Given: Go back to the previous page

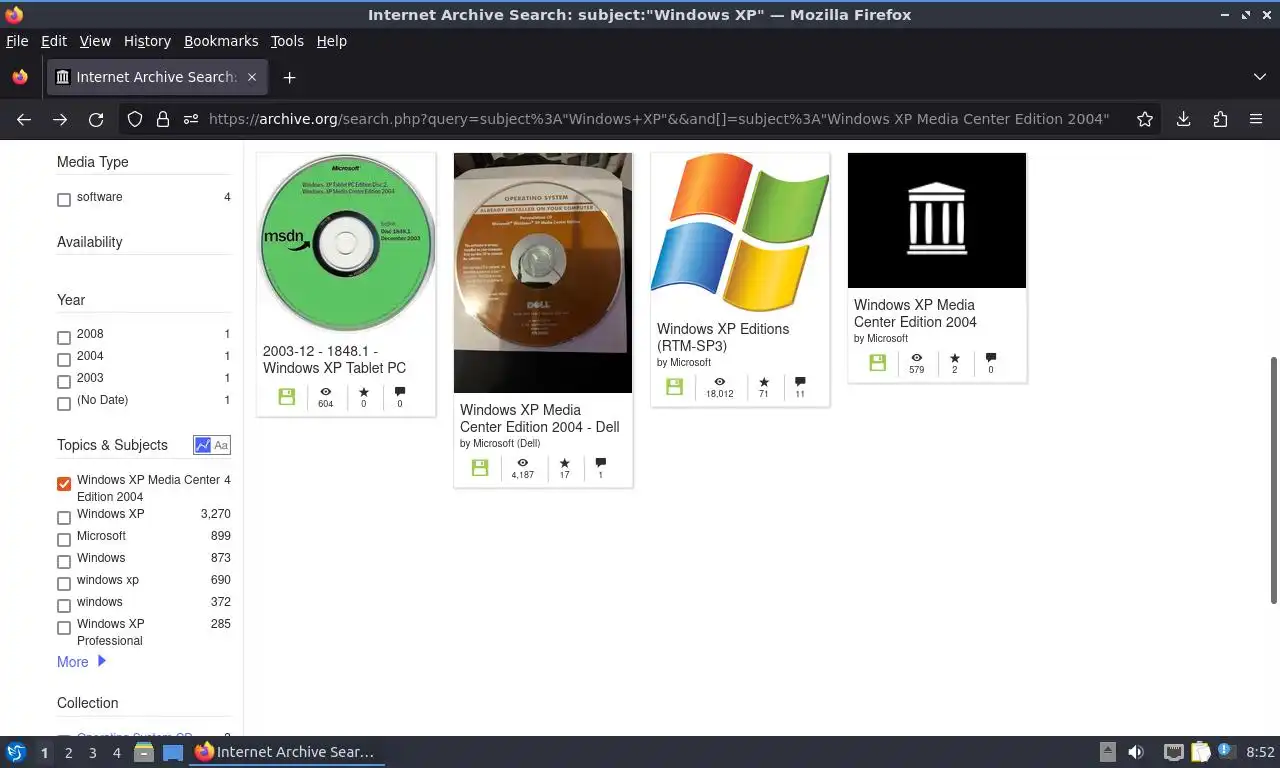Looking at the screenshot, I should (x=24, y=119).
